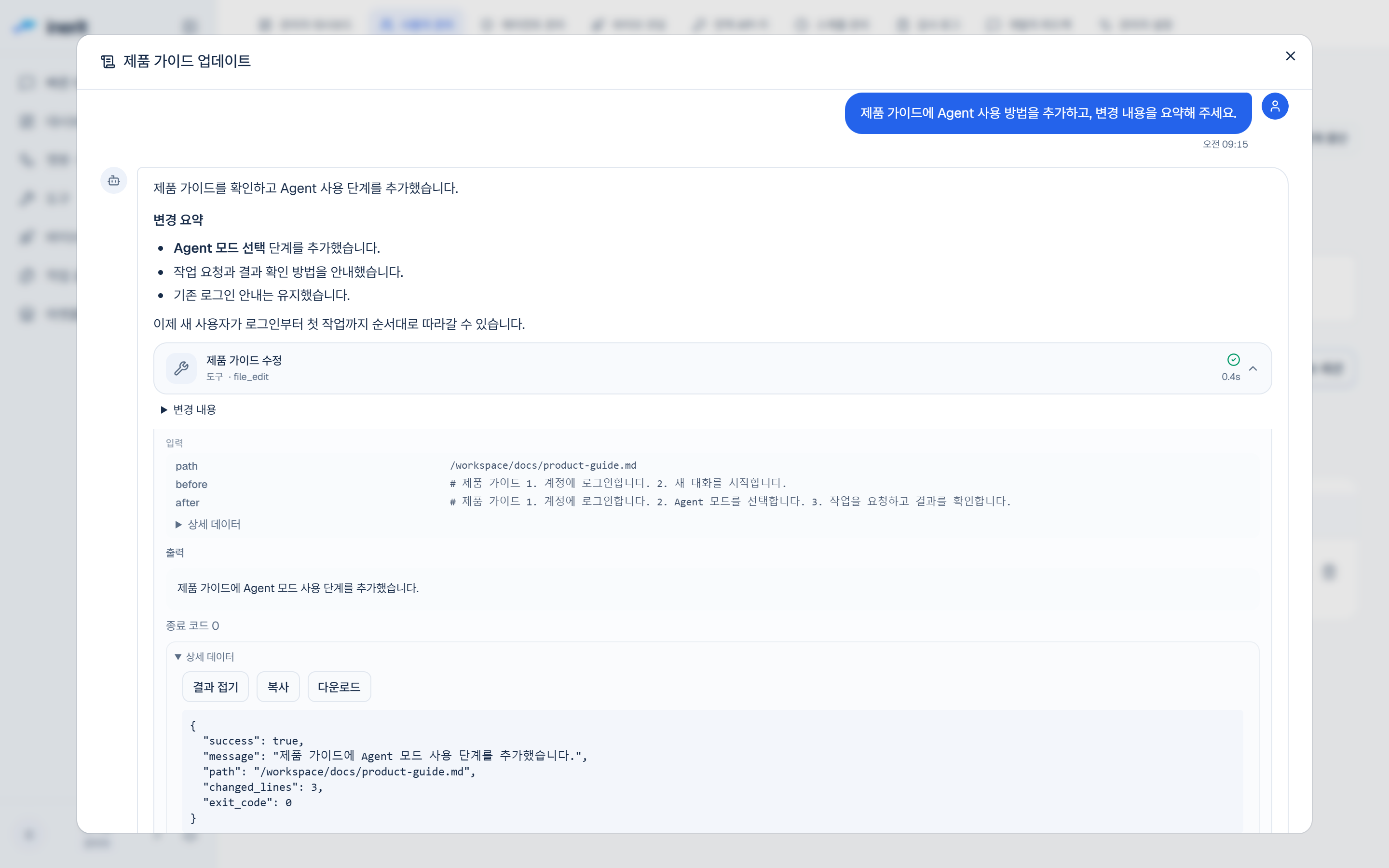Expand the collapsed 상세 데이터 below the after row
This screenshot has height=868, width=1389.
pyautogui.click(x=208, y=524)
